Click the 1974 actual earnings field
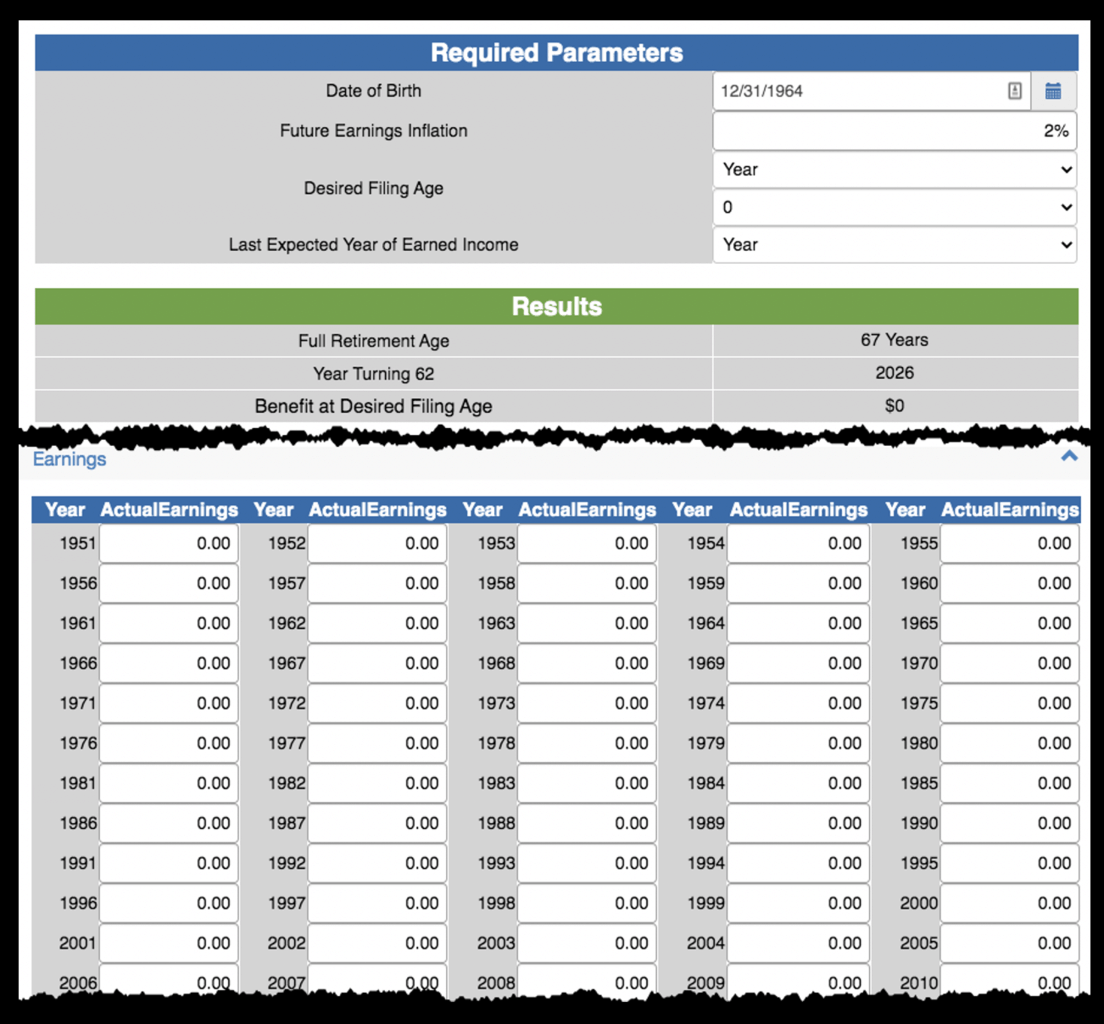 (798, 704)
